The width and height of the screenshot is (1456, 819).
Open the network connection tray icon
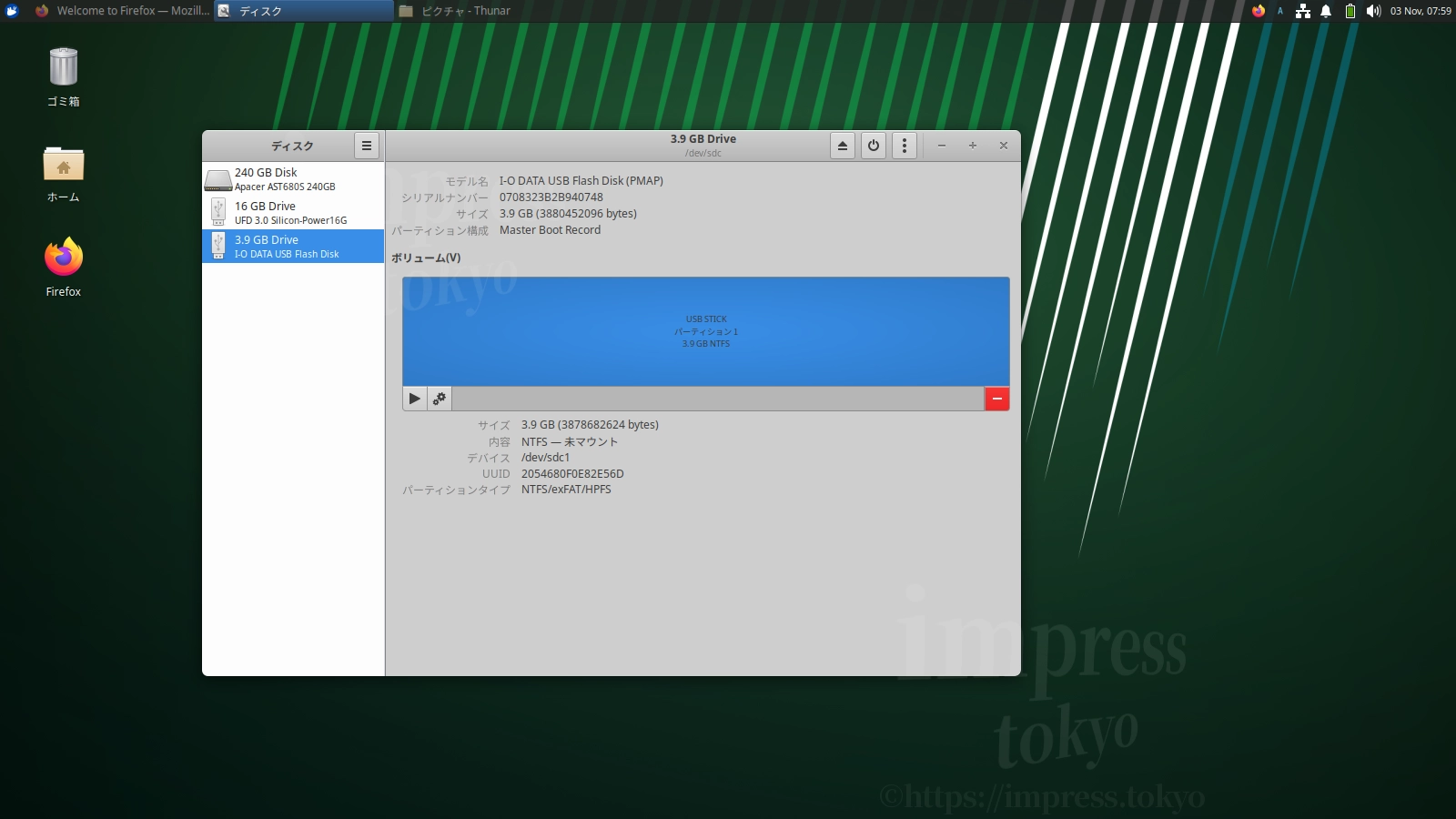[1303, 11]
